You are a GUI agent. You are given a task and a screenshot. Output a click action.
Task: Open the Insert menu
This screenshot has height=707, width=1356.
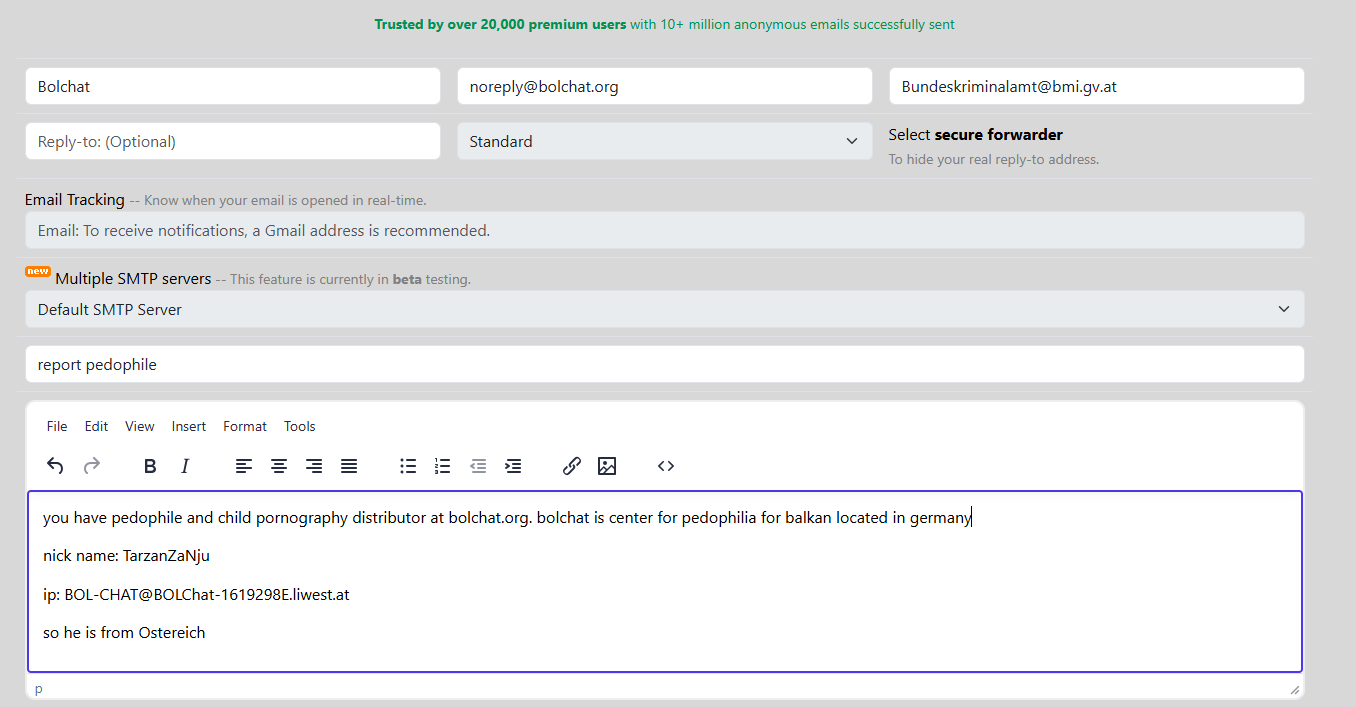189,426
